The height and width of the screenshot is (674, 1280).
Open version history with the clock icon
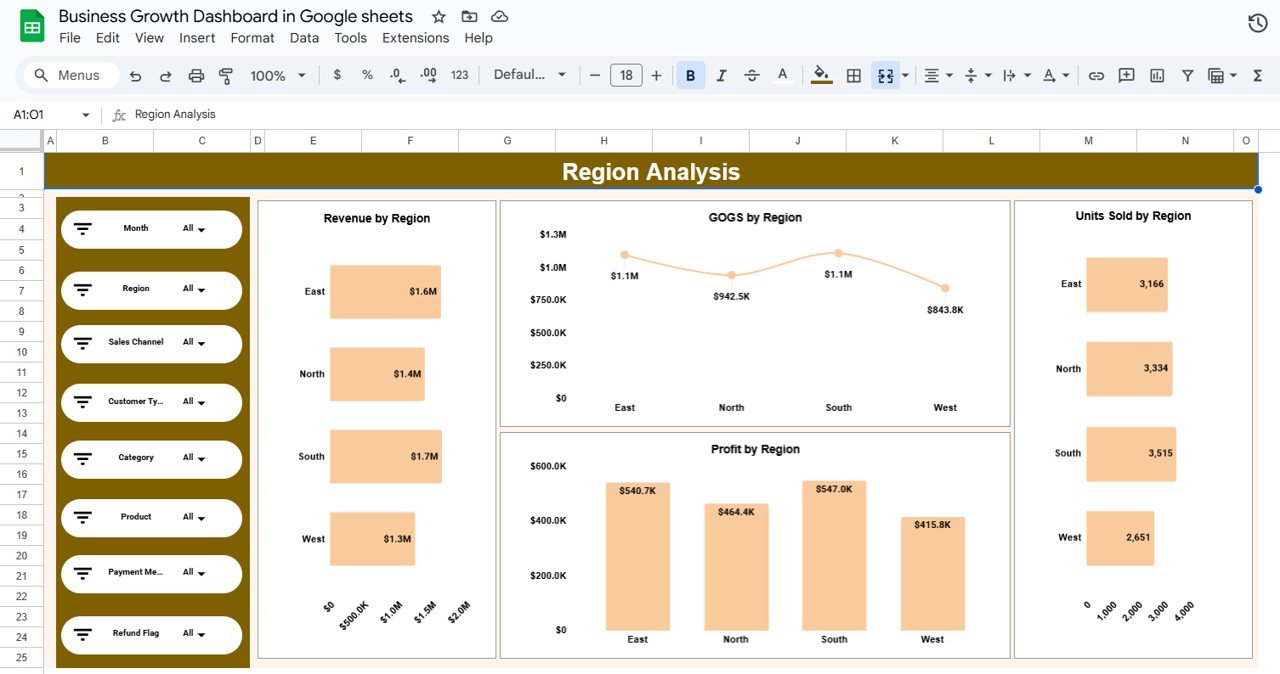[1257, 21]
